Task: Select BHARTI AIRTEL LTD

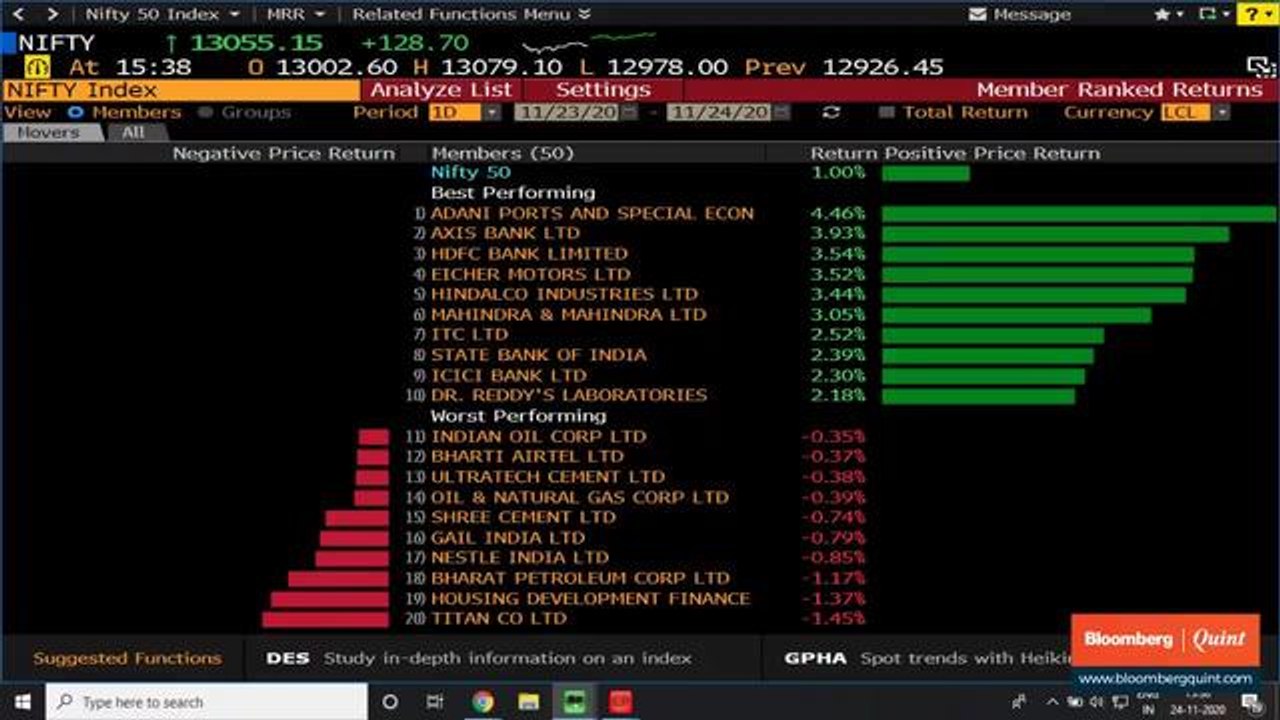Action: [527, 456]
